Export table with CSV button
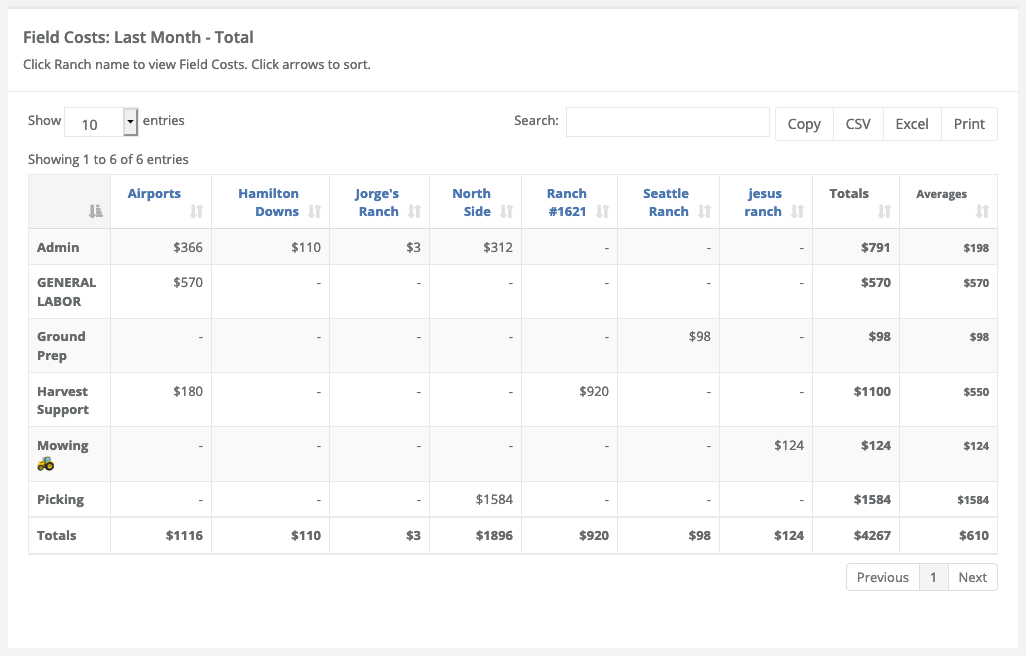This screenshot has height=656, width=1026. click(858, 124)
